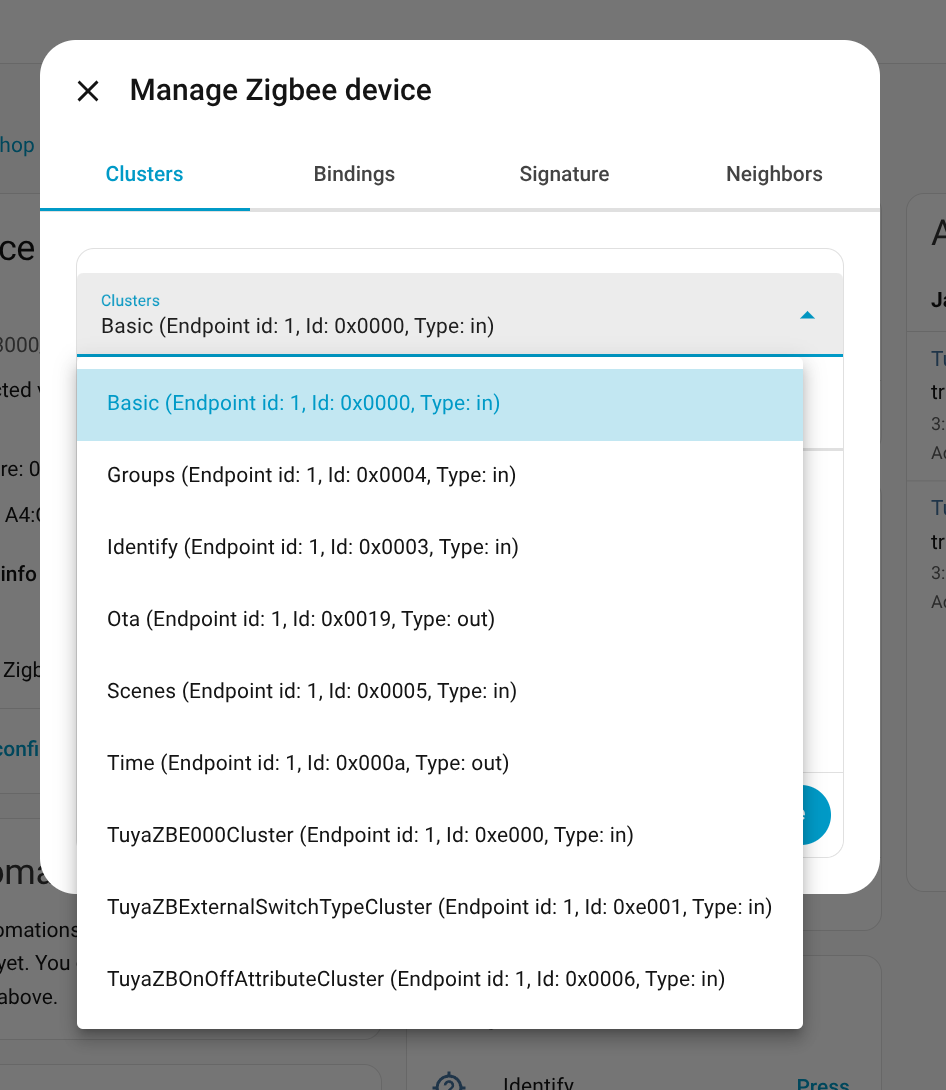Open first device link in activity panel
946x1090 pixels.
[x=938, y=359]
